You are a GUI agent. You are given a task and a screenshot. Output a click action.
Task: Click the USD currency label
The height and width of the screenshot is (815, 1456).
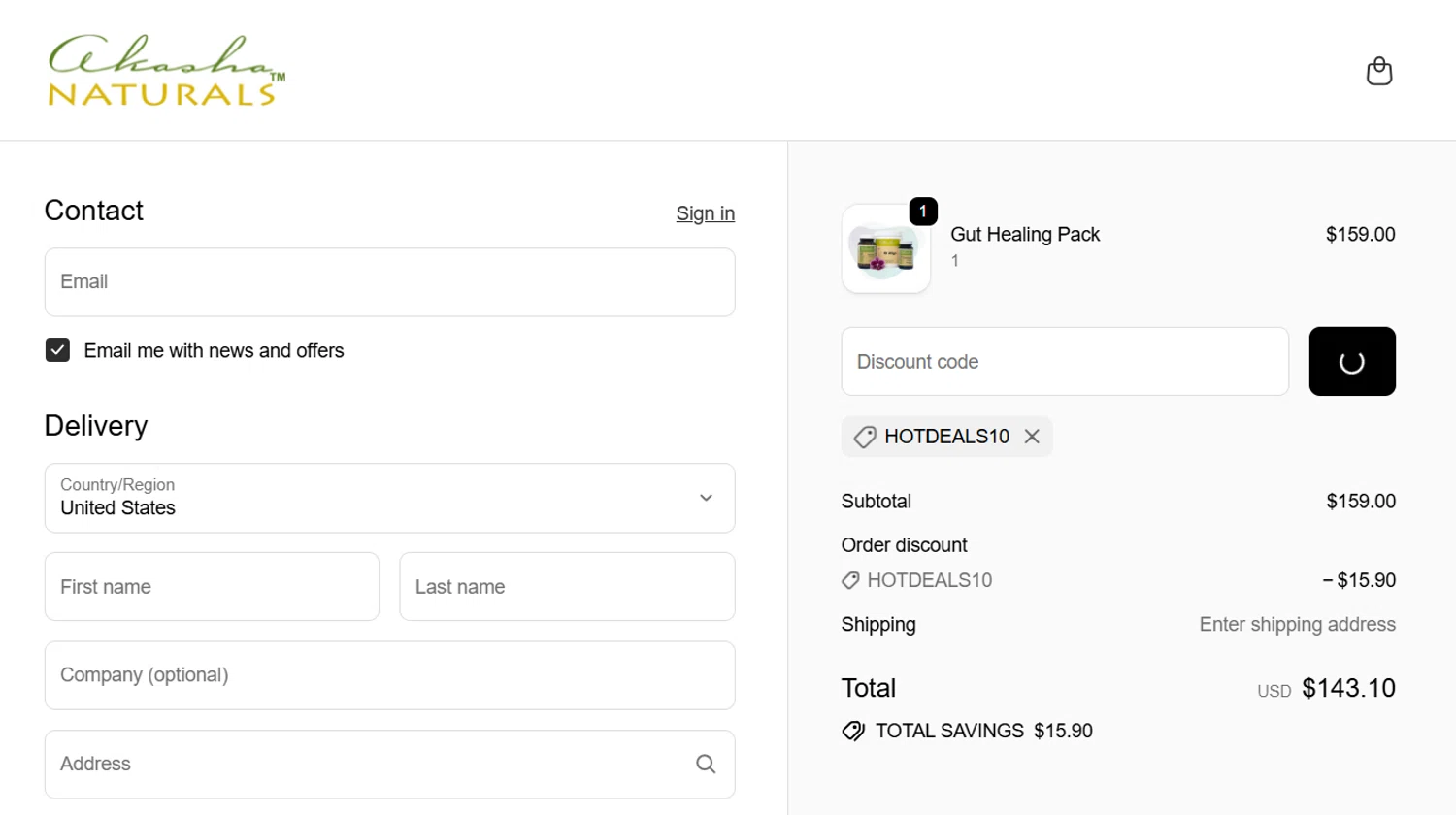1274,691
